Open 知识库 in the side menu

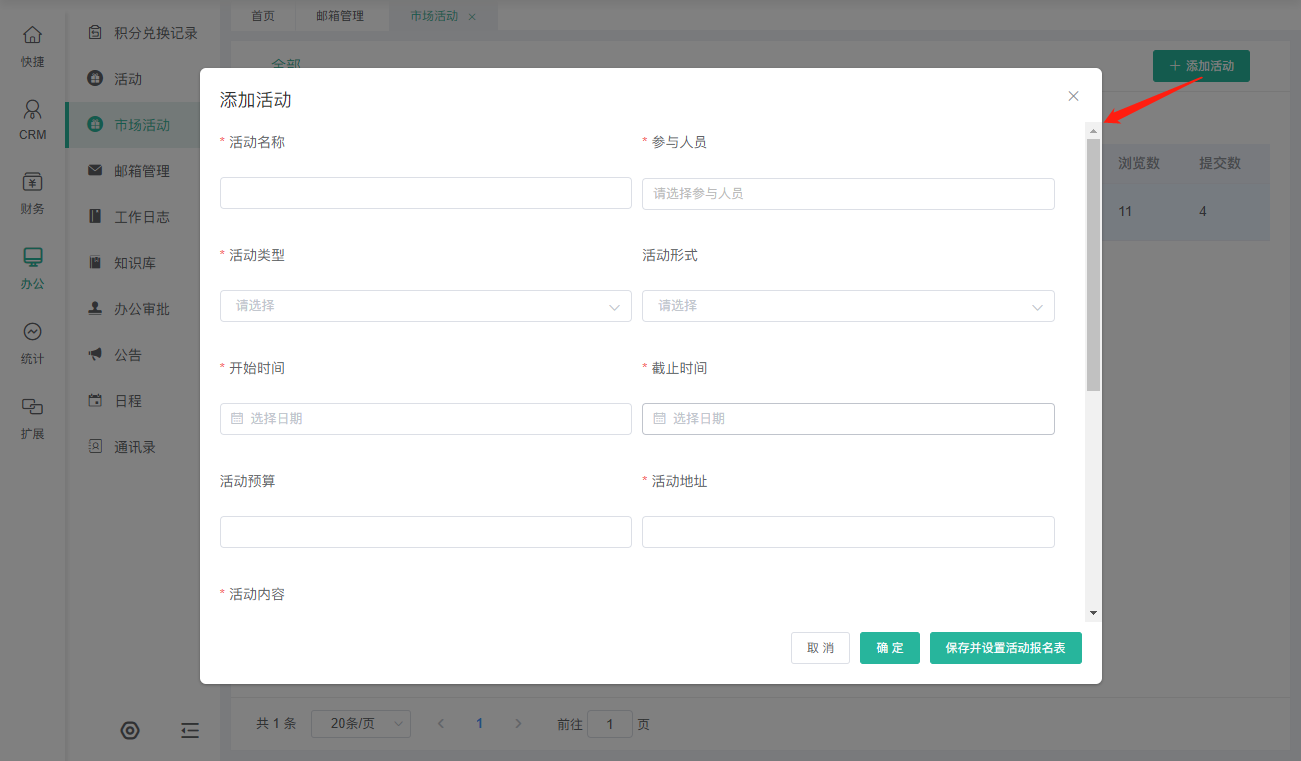135,263
